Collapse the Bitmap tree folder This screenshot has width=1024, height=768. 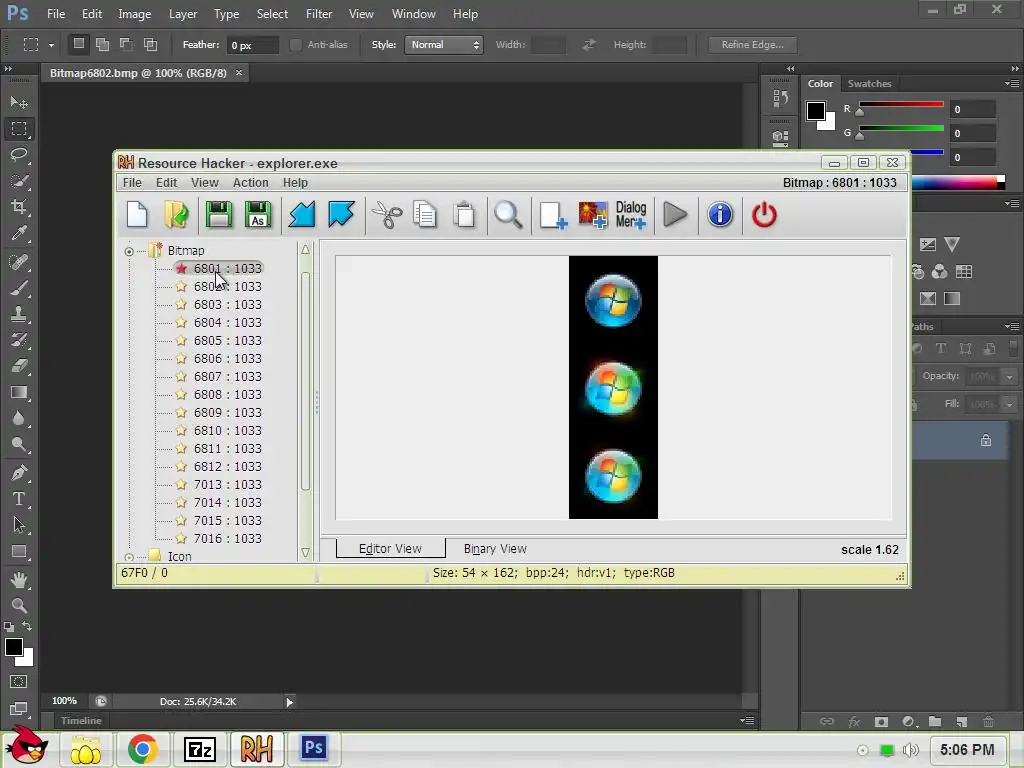pos(129,251)
